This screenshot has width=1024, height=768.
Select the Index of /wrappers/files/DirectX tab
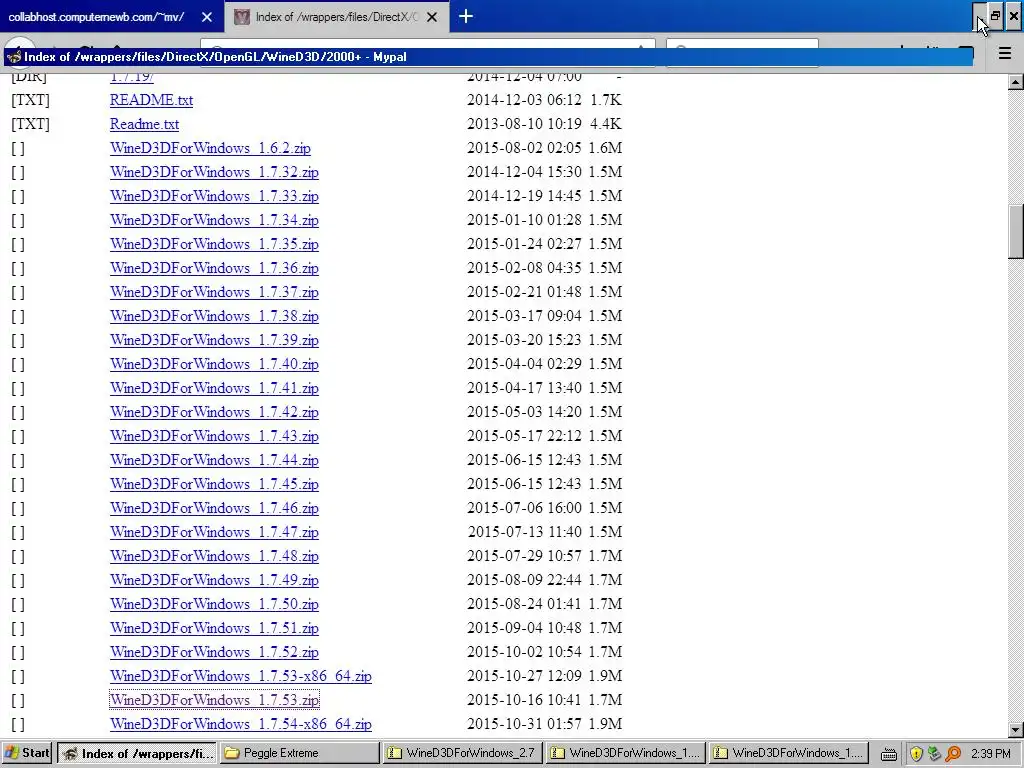pos(336,17)
